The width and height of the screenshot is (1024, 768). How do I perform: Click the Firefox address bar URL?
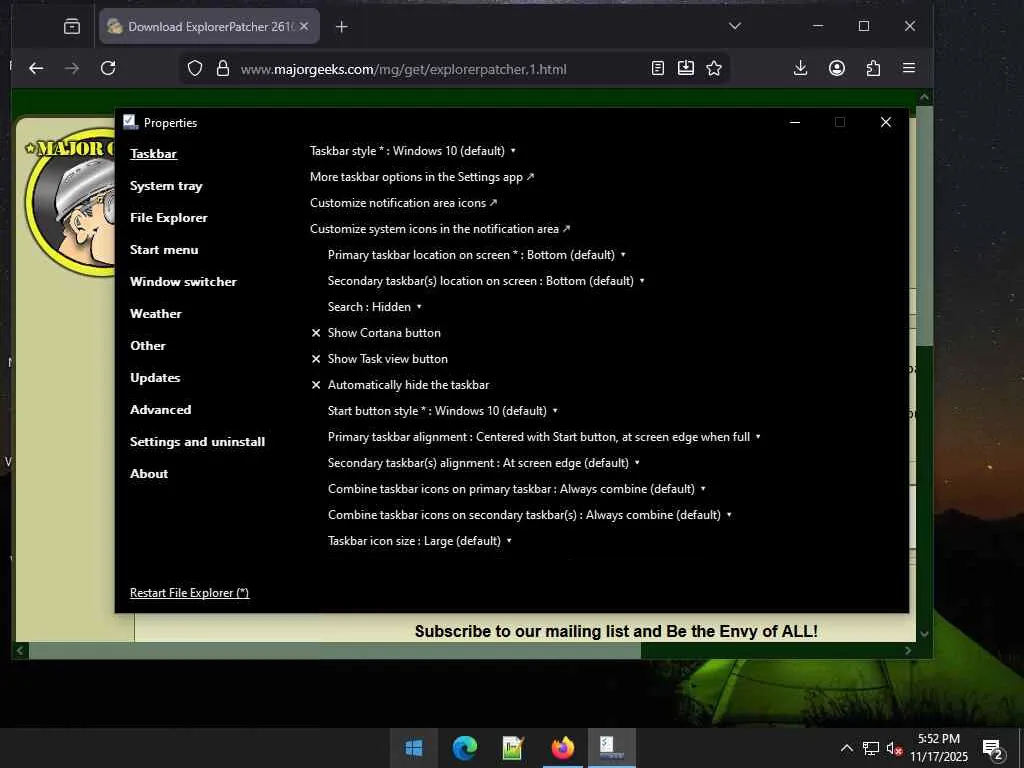tap(403, 69)
